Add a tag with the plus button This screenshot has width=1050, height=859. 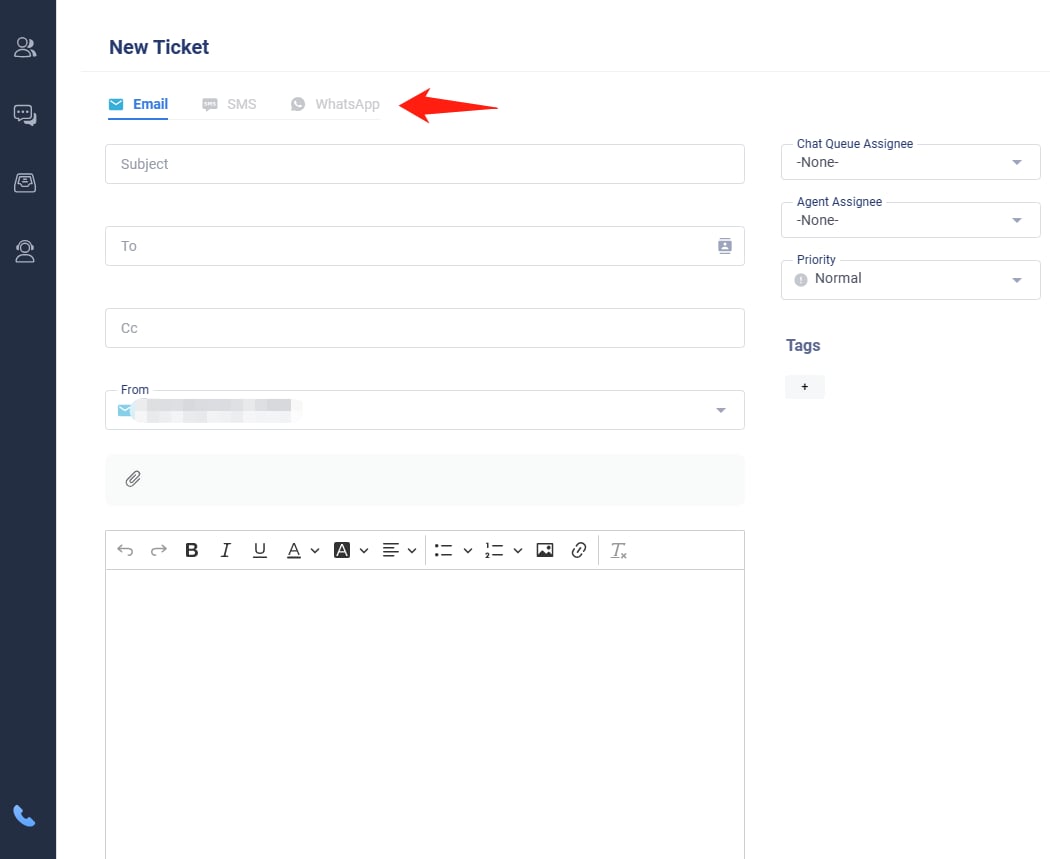click(805, 387)
